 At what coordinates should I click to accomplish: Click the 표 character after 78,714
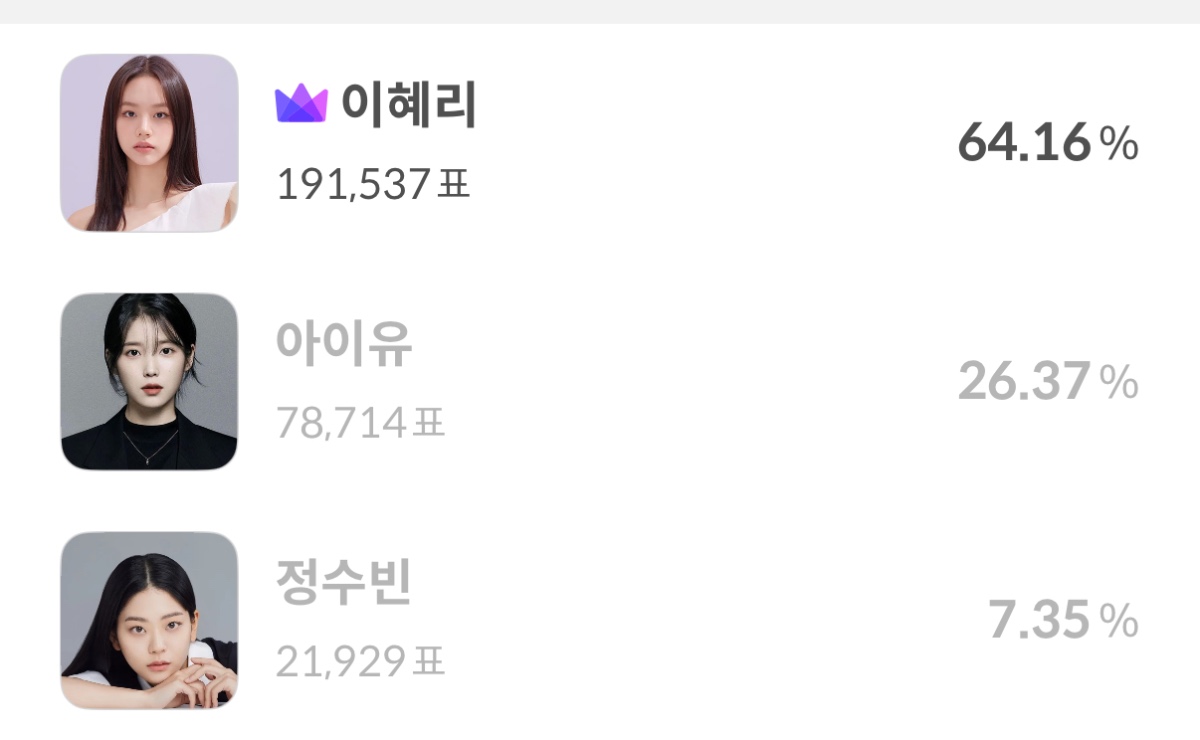428,423
